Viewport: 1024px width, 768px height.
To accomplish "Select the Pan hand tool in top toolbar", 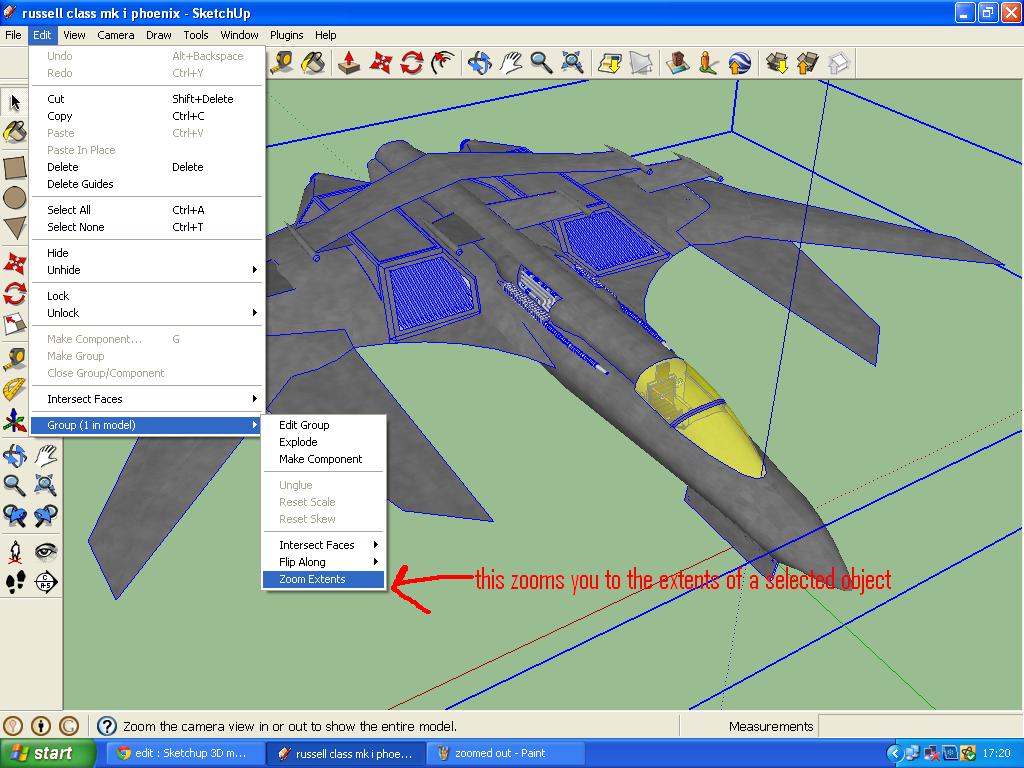I will [x=511, y=63].
